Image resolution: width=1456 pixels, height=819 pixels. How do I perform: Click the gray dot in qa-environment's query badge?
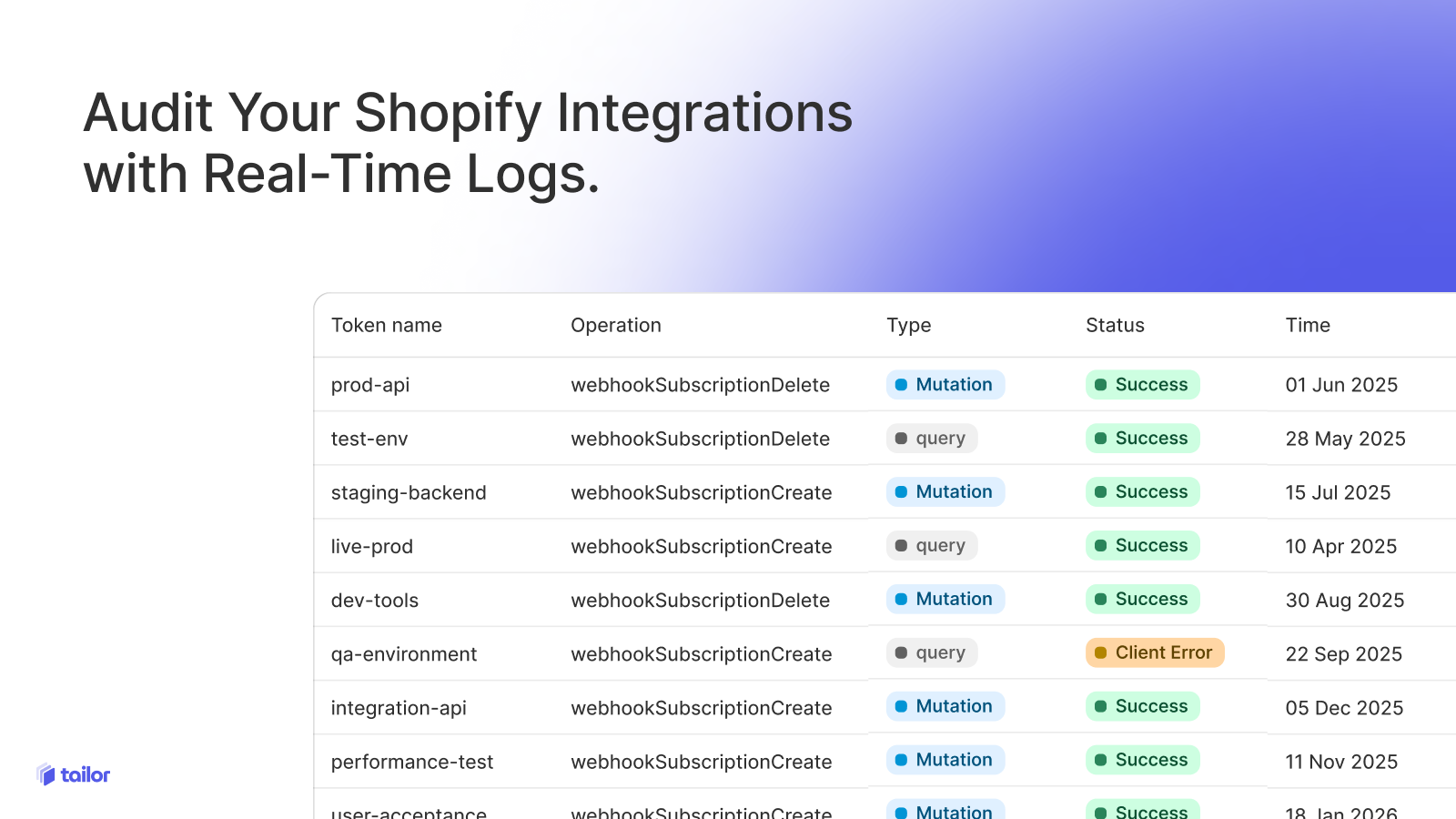(900, 652)
